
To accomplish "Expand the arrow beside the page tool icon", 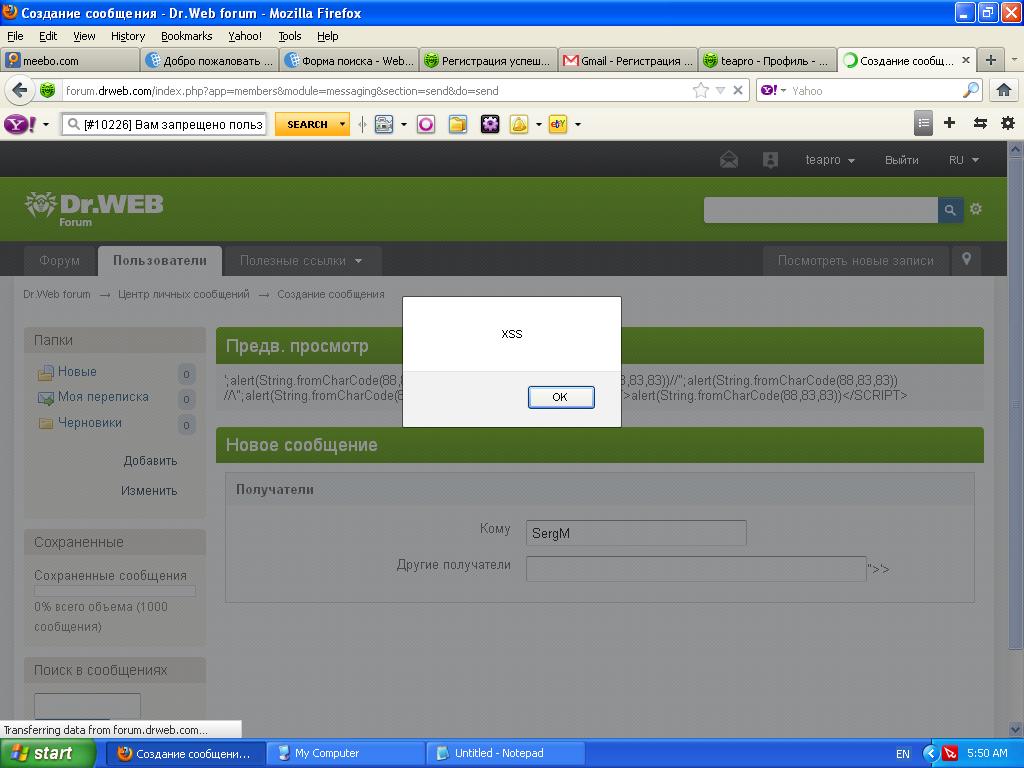I will tap(404, 124).
